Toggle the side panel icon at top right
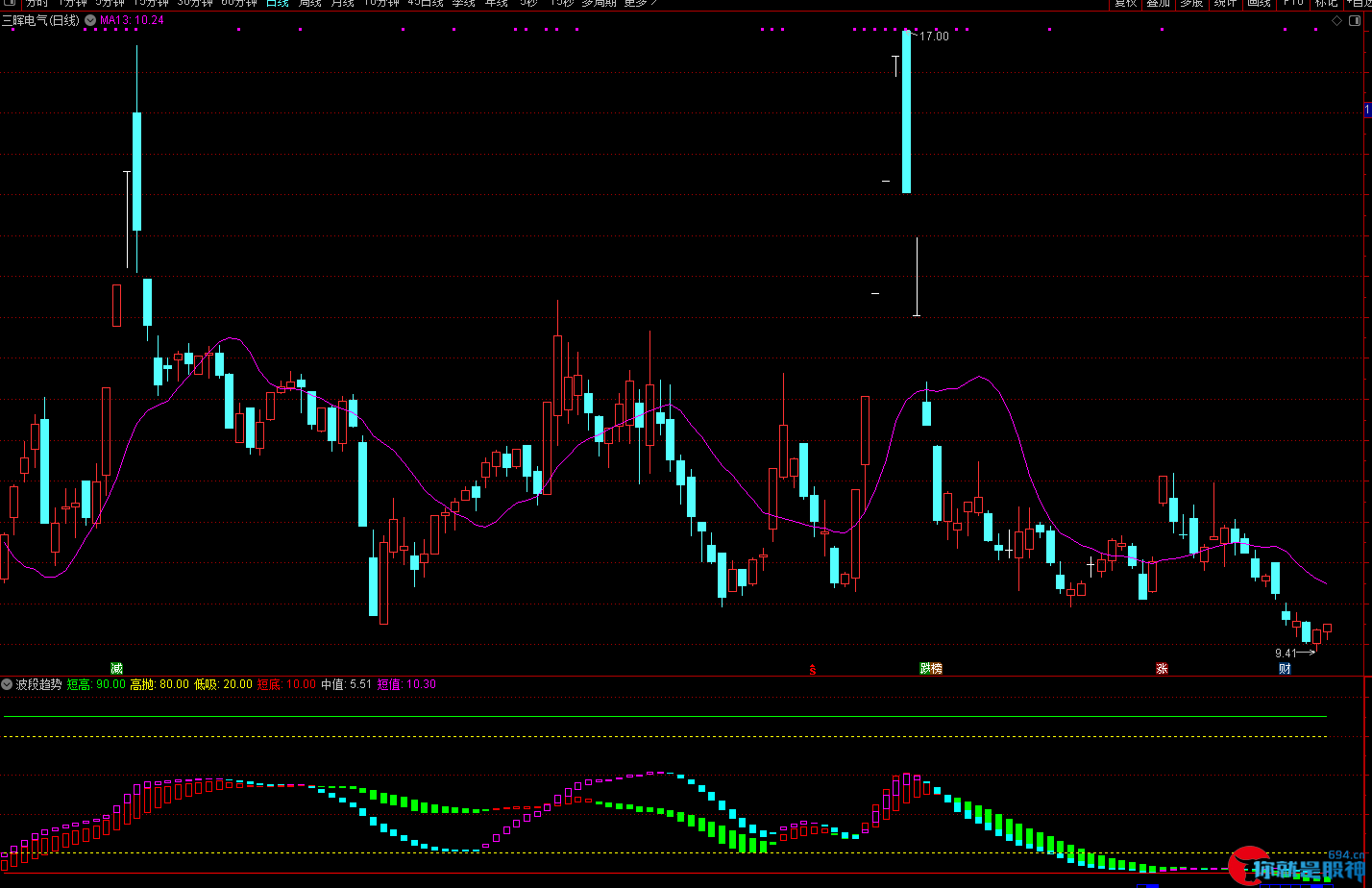The image size is (1372, 888). tap(1357, 20)
